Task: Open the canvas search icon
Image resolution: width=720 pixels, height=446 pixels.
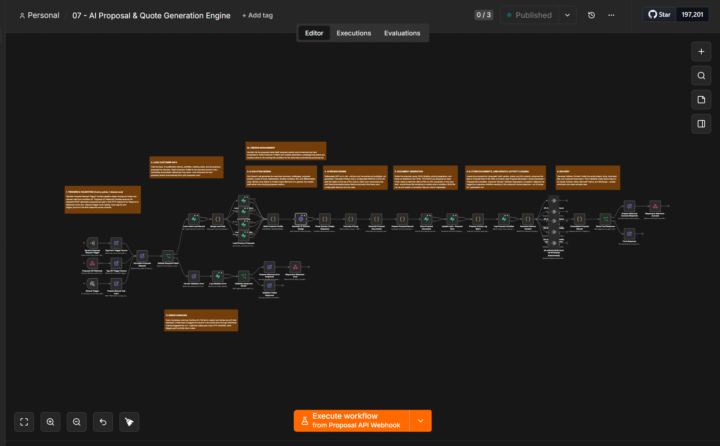Action: click(x=701, y=76)
